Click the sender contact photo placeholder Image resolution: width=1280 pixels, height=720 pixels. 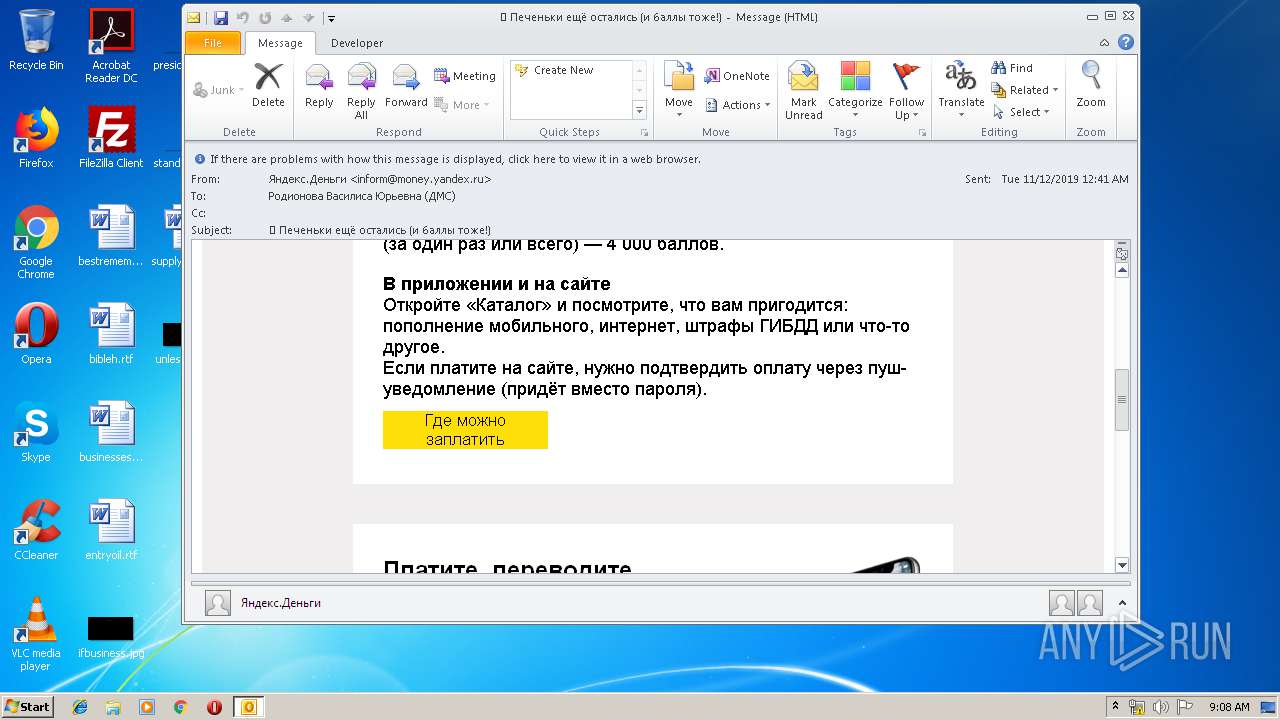click(218, 603)
